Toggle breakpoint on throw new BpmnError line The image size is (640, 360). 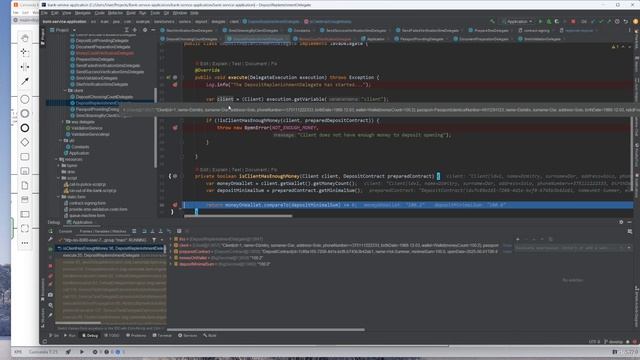[175, 127]
